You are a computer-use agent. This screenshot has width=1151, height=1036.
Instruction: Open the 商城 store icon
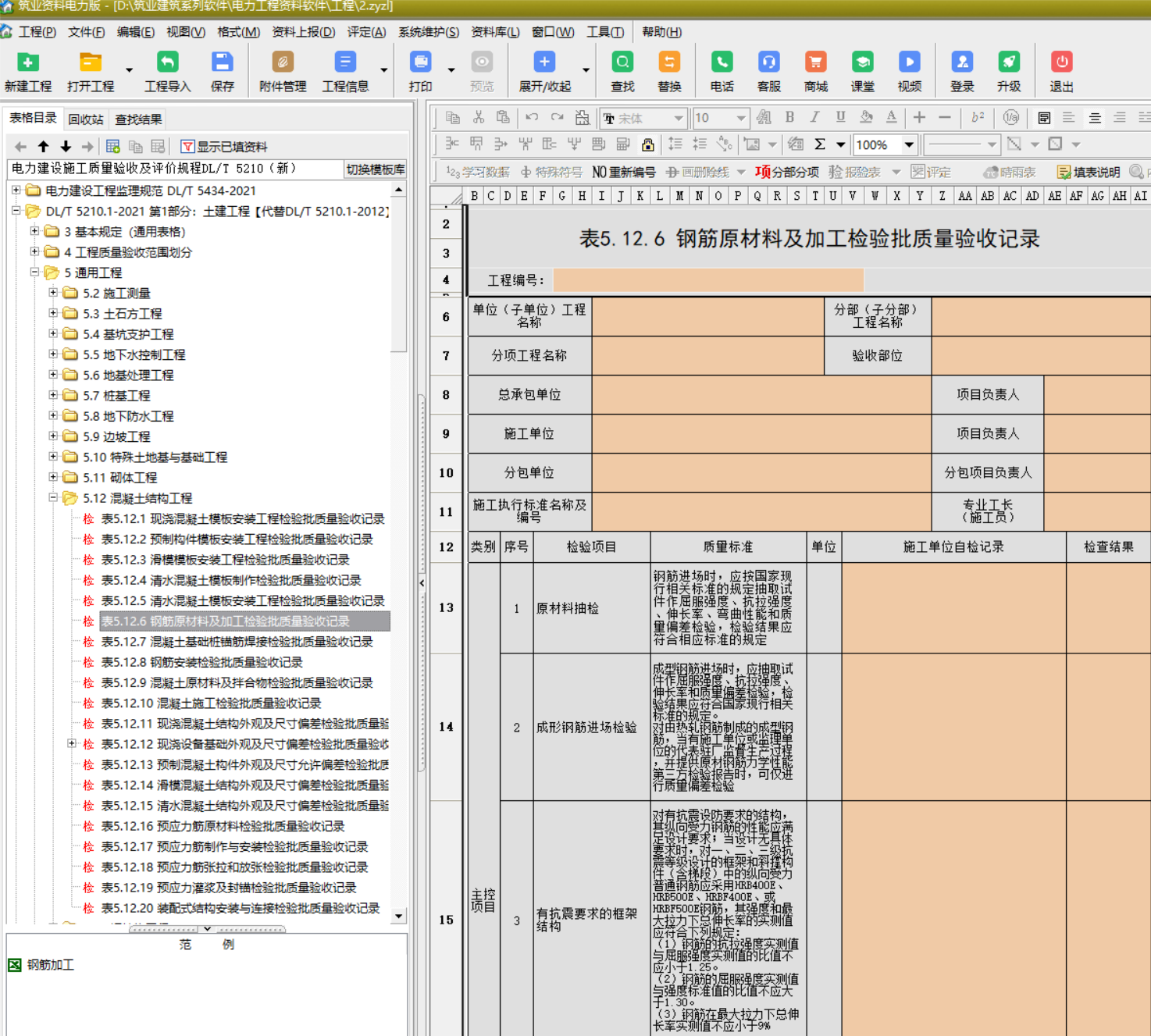[816, 62]
